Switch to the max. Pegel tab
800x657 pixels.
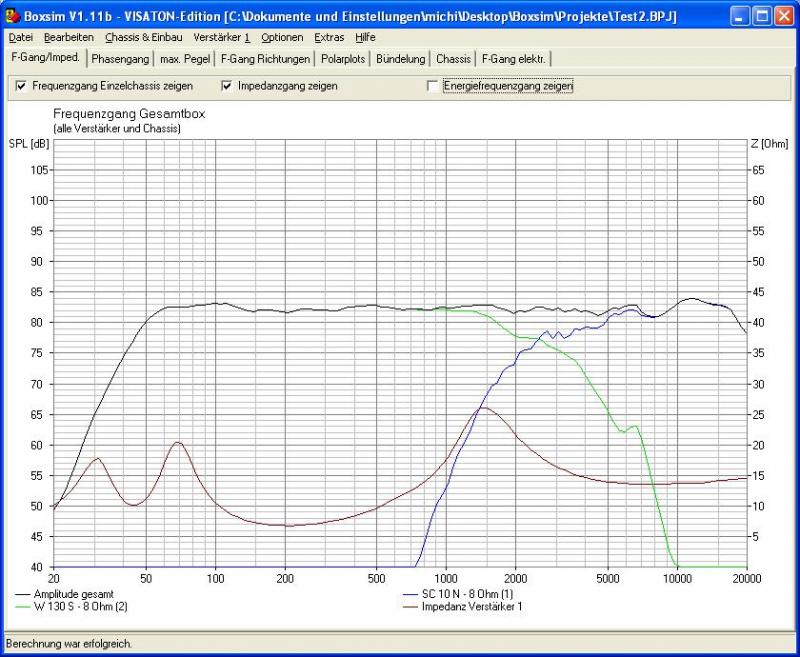tap(185, 58)
